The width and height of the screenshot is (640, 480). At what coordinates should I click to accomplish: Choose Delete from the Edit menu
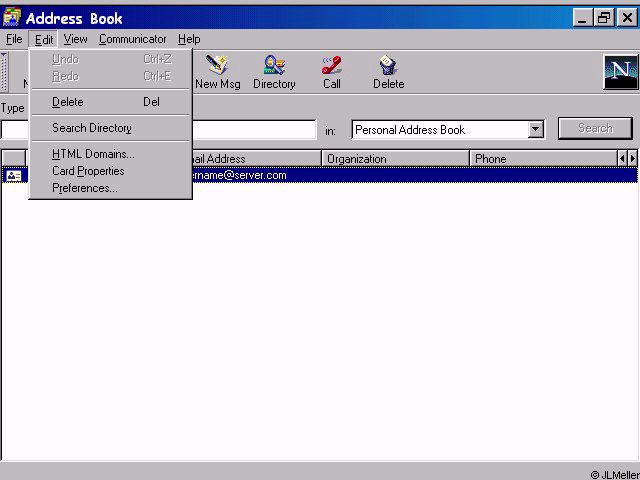pos(110,102)
